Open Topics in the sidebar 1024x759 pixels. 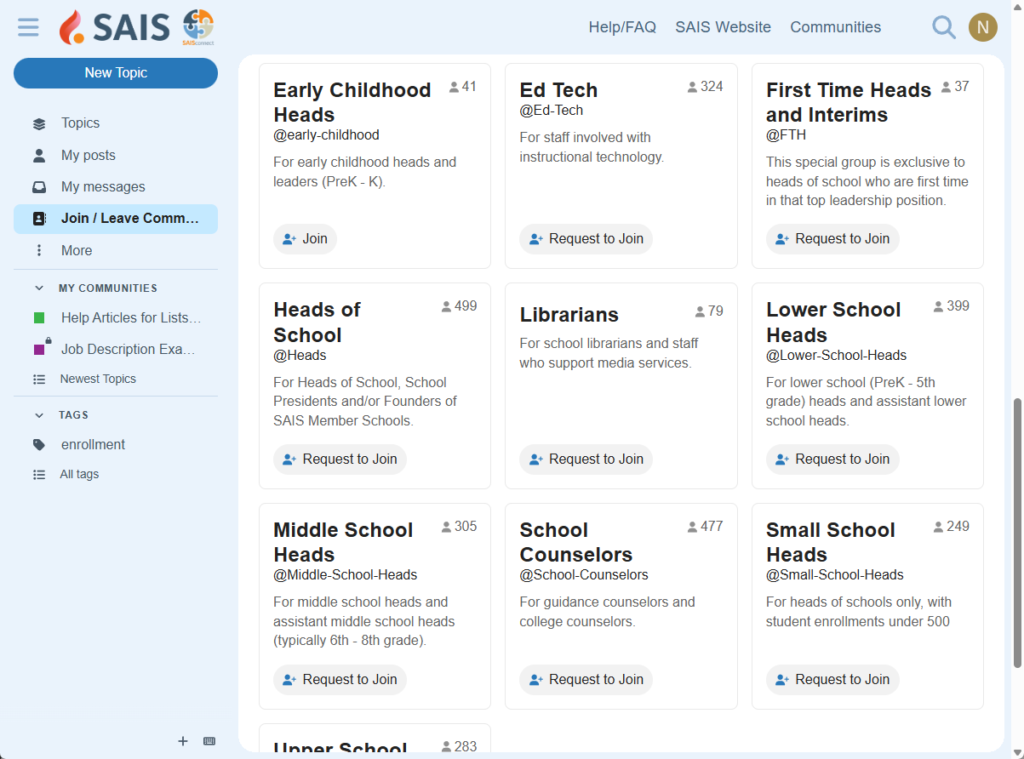80,123
